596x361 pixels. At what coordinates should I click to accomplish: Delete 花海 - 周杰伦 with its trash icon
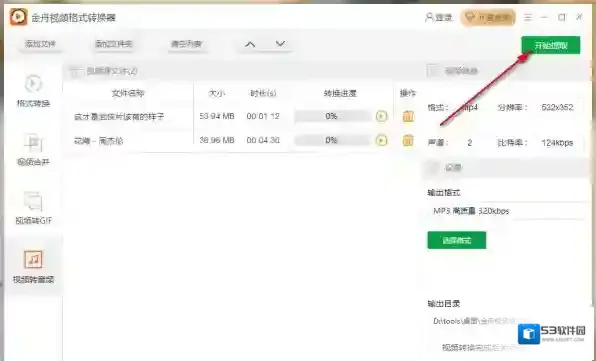point(408,141)
